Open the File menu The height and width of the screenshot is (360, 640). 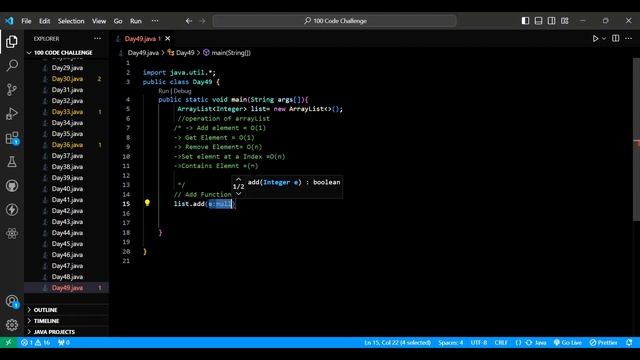[26, 21]
